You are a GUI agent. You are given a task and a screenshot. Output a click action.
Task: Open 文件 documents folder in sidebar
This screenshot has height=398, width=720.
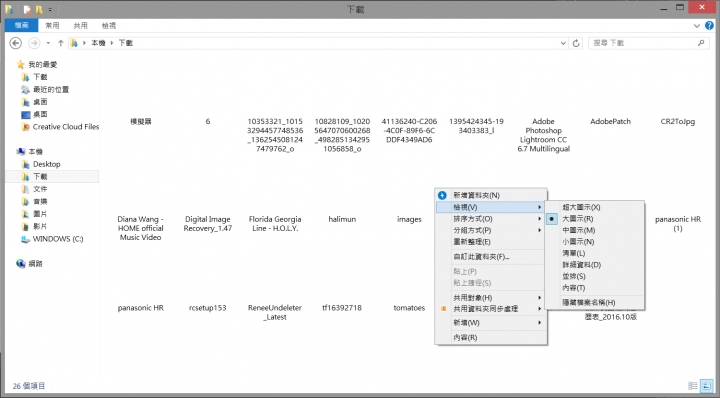pyautogui.click(x=34, y=189)
